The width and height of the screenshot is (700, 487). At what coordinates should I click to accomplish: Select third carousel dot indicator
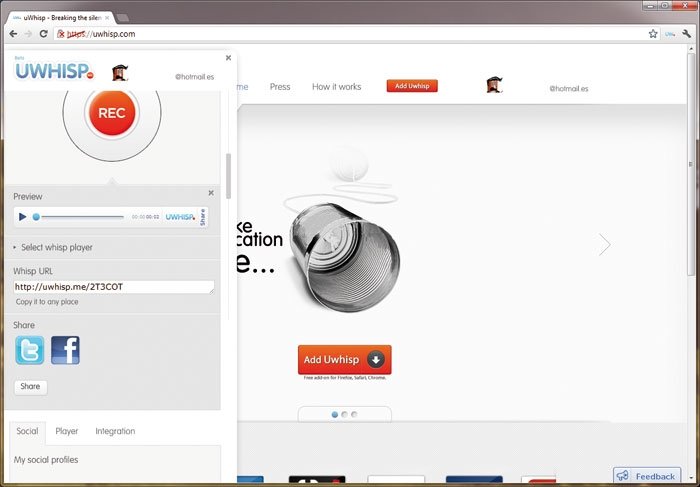[354, 415]
